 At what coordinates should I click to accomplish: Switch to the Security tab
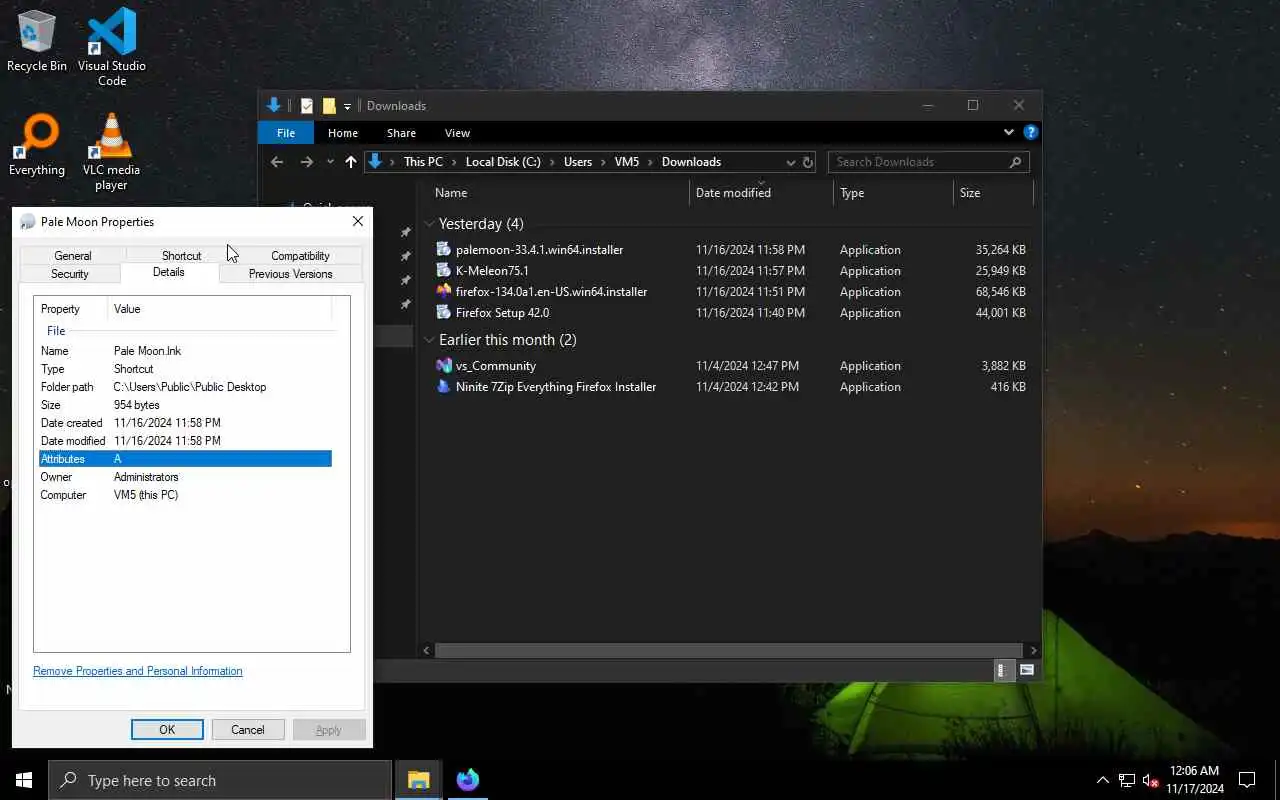pyautogui.click(x=70, y=274)
